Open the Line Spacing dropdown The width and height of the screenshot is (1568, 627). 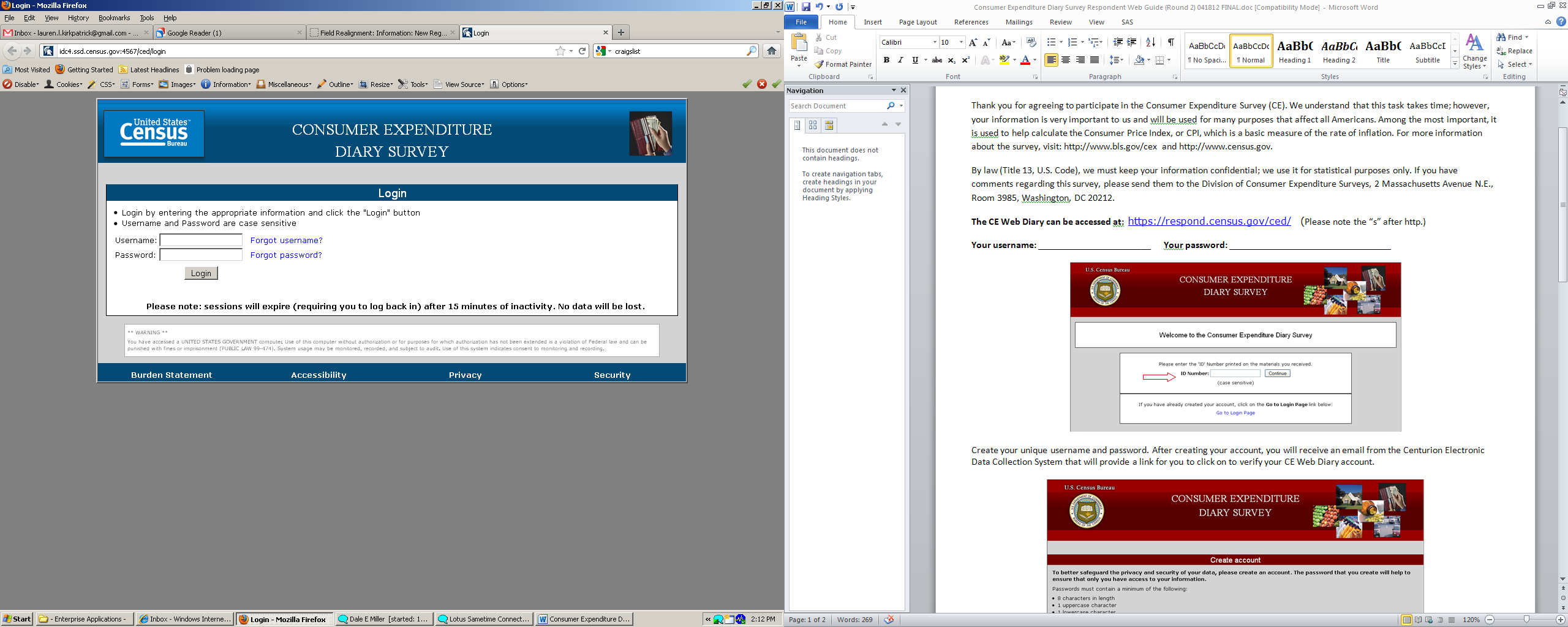(x=1117, y=60)
